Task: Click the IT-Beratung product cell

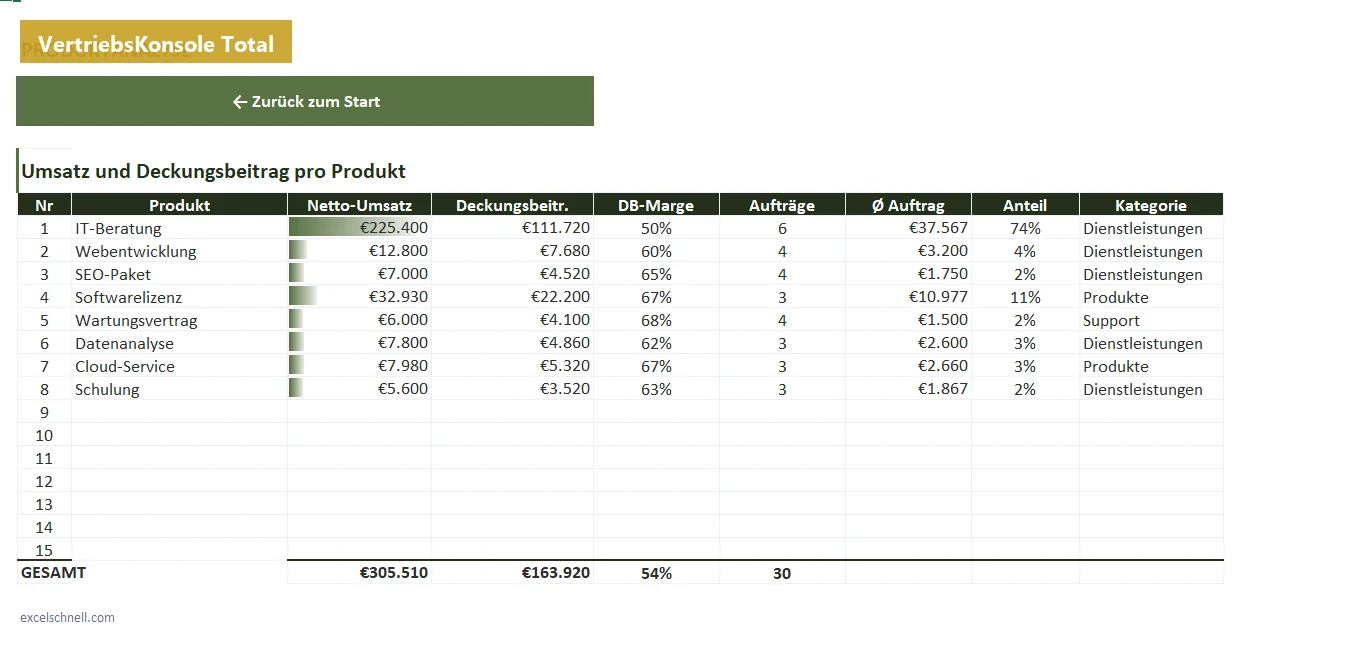Action: pos(180,228)
